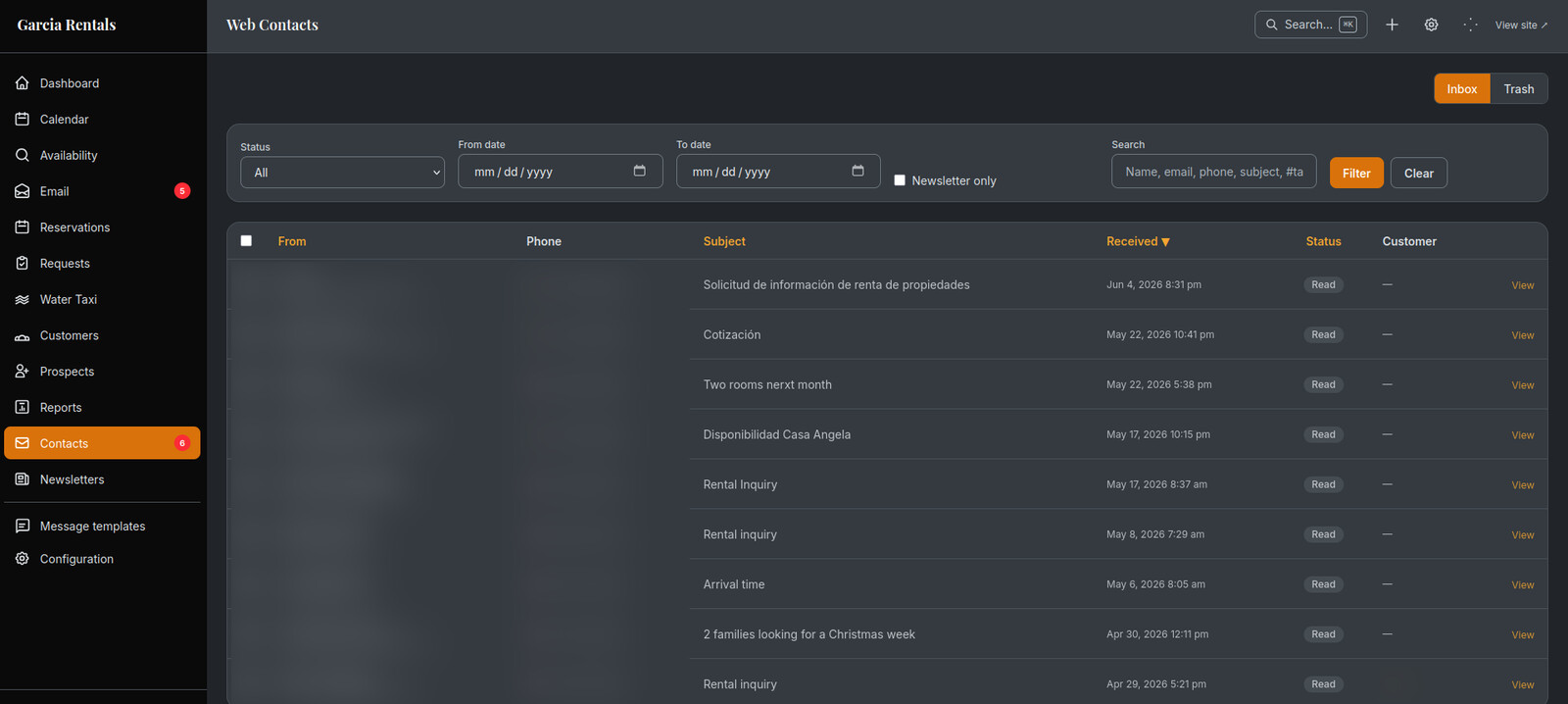1568x704 pixels.
Task: Click subject Solicitud de información de renta
Action: (836, 285)
